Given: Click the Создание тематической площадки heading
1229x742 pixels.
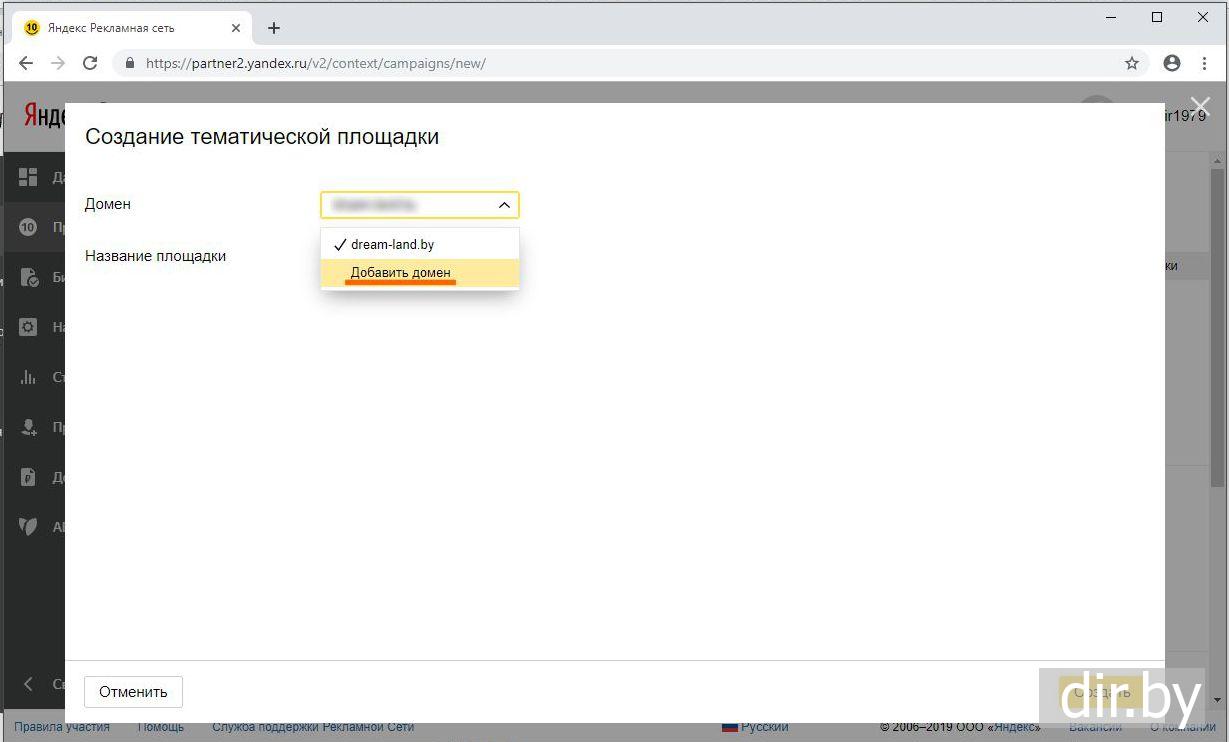Looking at the screenshot, I should pyautogui.click(x=262, y=137).
